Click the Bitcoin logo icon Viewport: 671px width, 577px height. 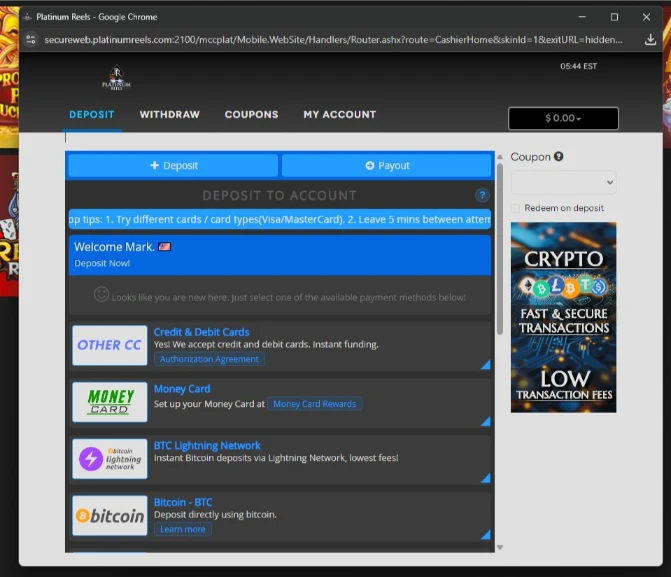point(110,516)
